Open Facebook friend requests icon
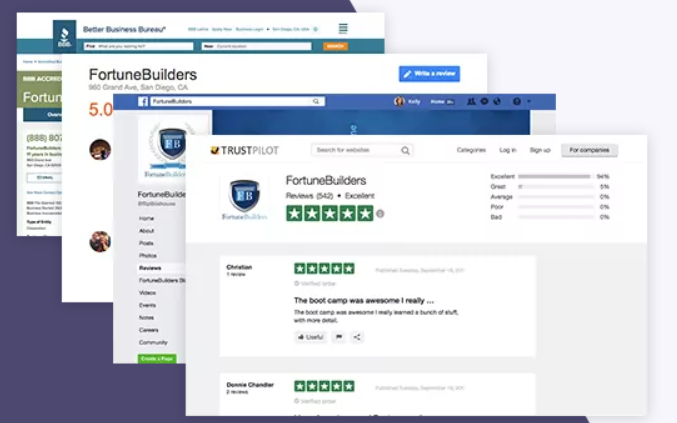The image size is (677, 423). click(471, 101)
